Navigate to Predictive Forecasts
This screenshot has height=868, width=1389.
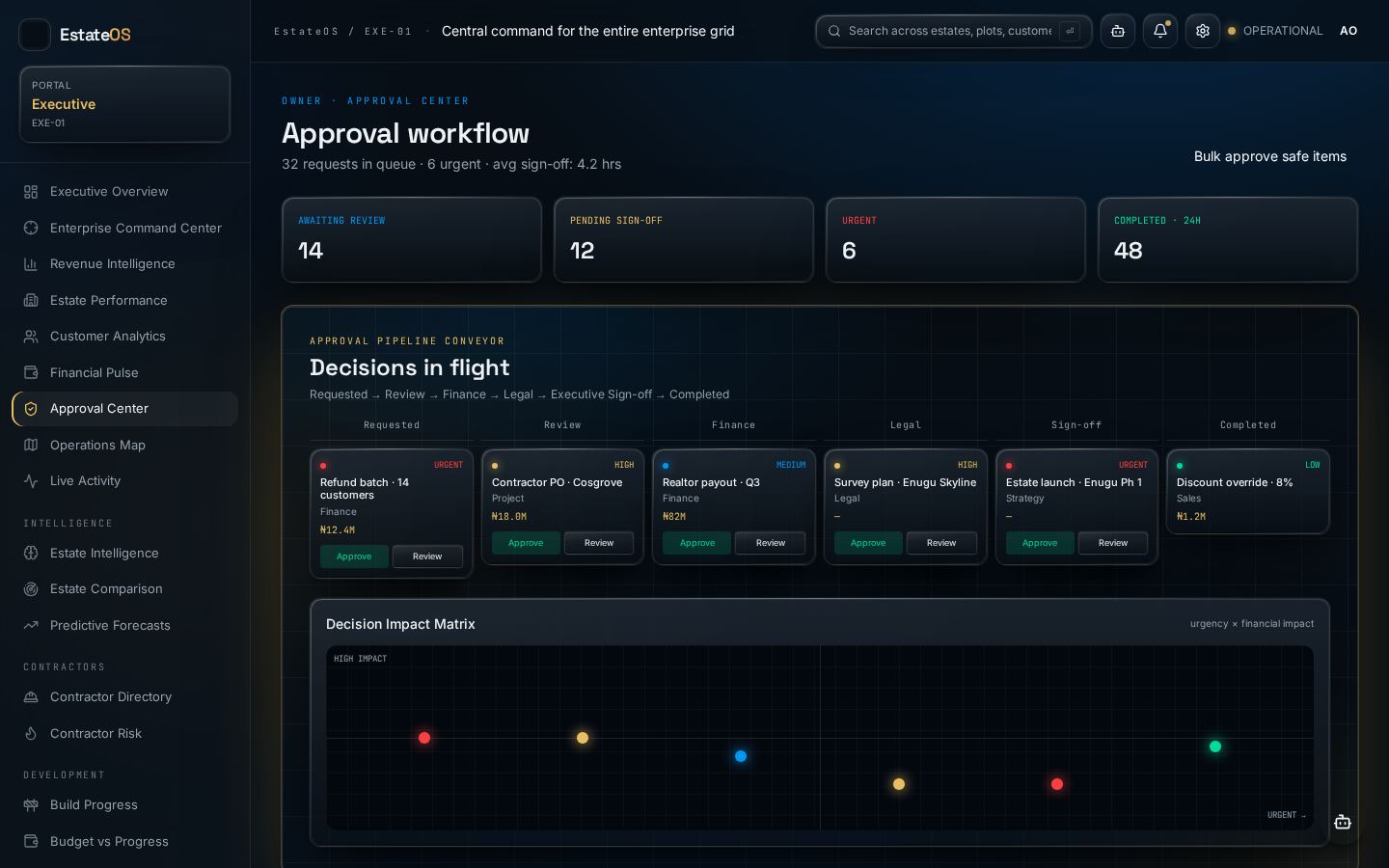pos(124,625)
